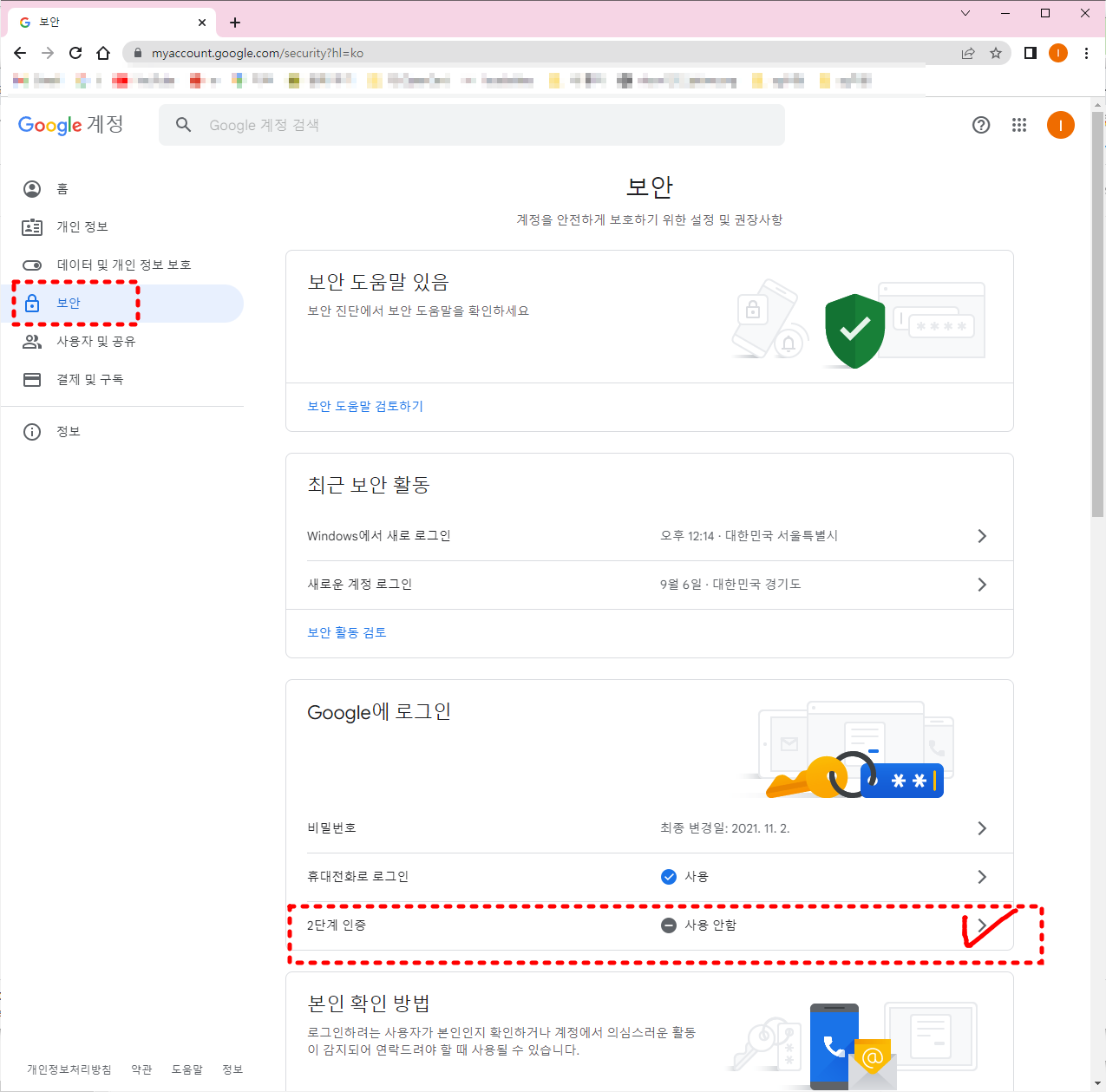Expand chevron for Windows에서 새로 로그인
The height and width of the screenshot is (1092, 1106).
[982, 536]
